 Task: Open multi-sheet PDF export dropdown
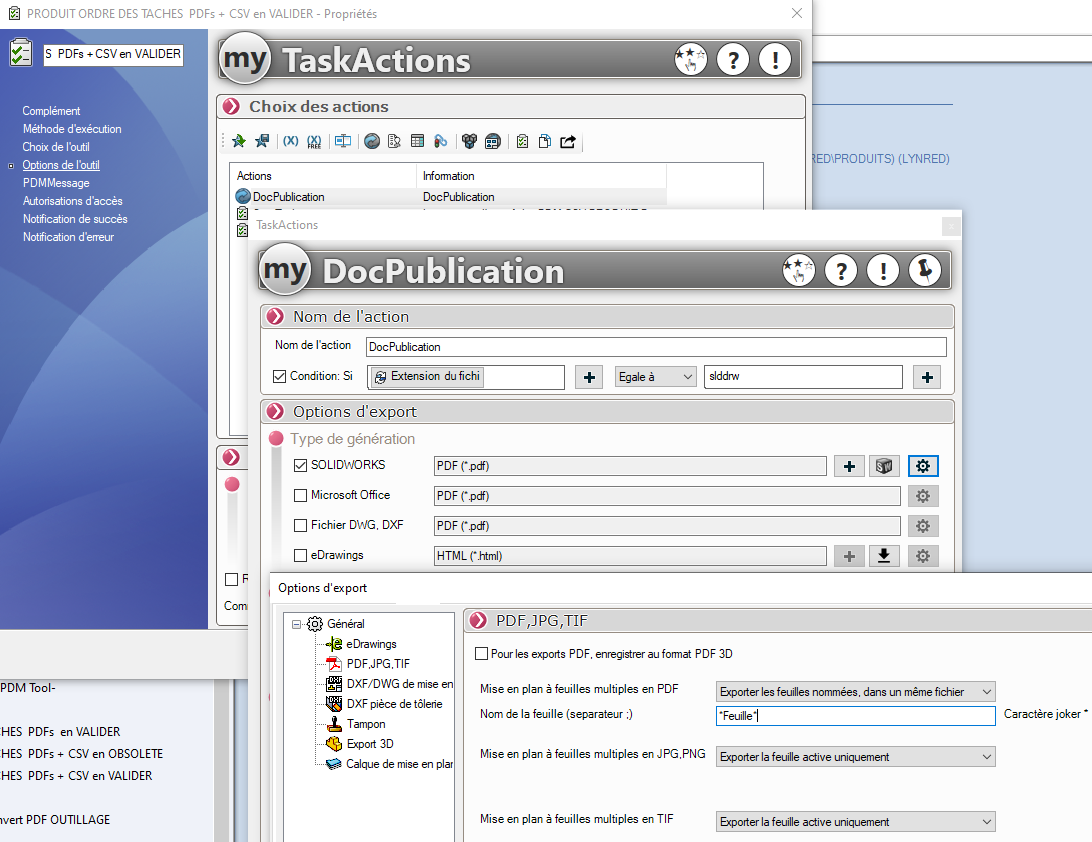coord(856,691)
